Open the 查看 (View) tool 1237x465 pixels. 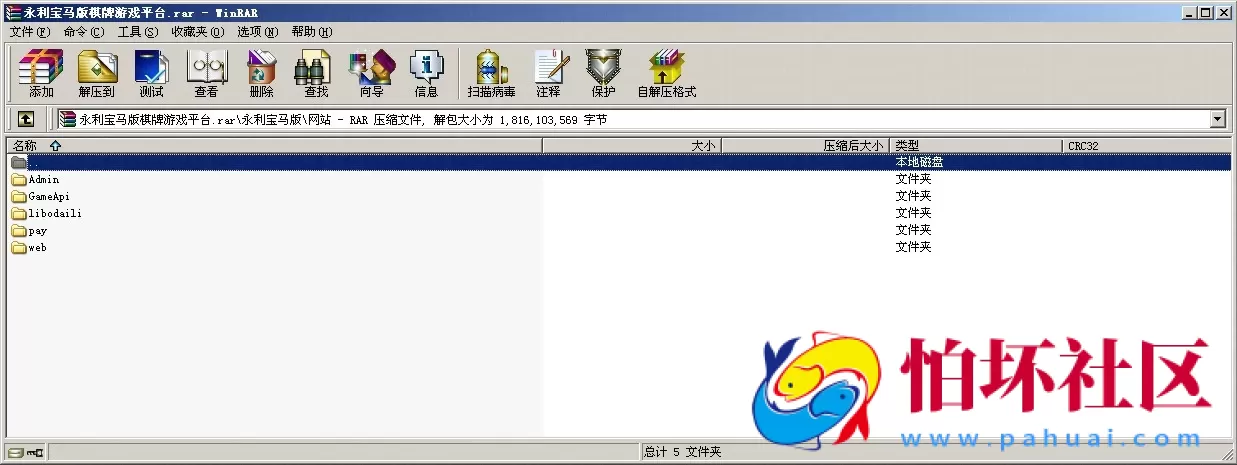click(x=206, y=74)
